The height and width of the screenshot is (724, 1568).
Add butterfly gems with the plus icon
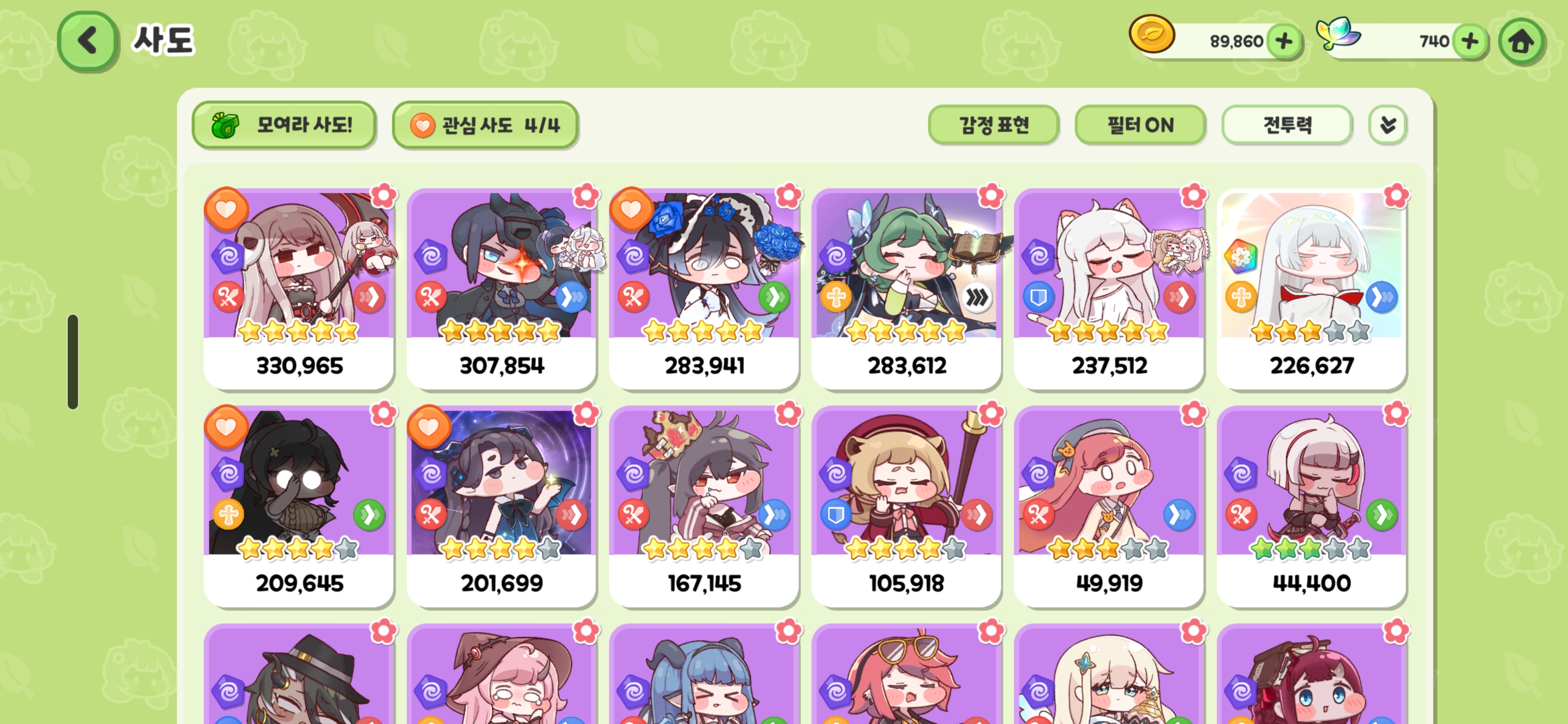point(1470,41)
